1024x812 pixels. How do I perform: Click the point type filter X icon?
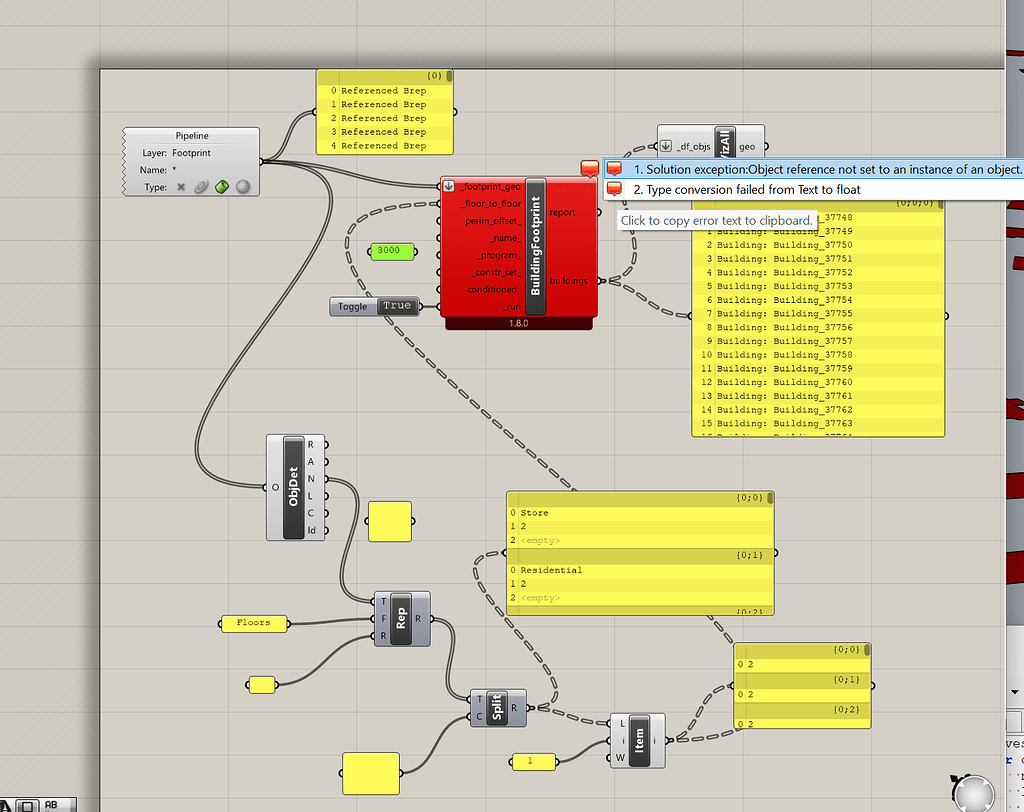point(181,187)
